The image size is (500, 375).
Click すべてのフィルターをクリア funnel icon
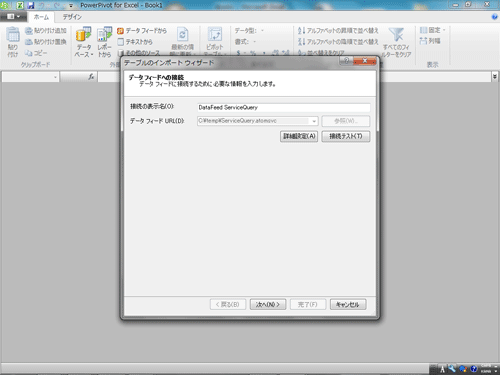click(396, 34)
